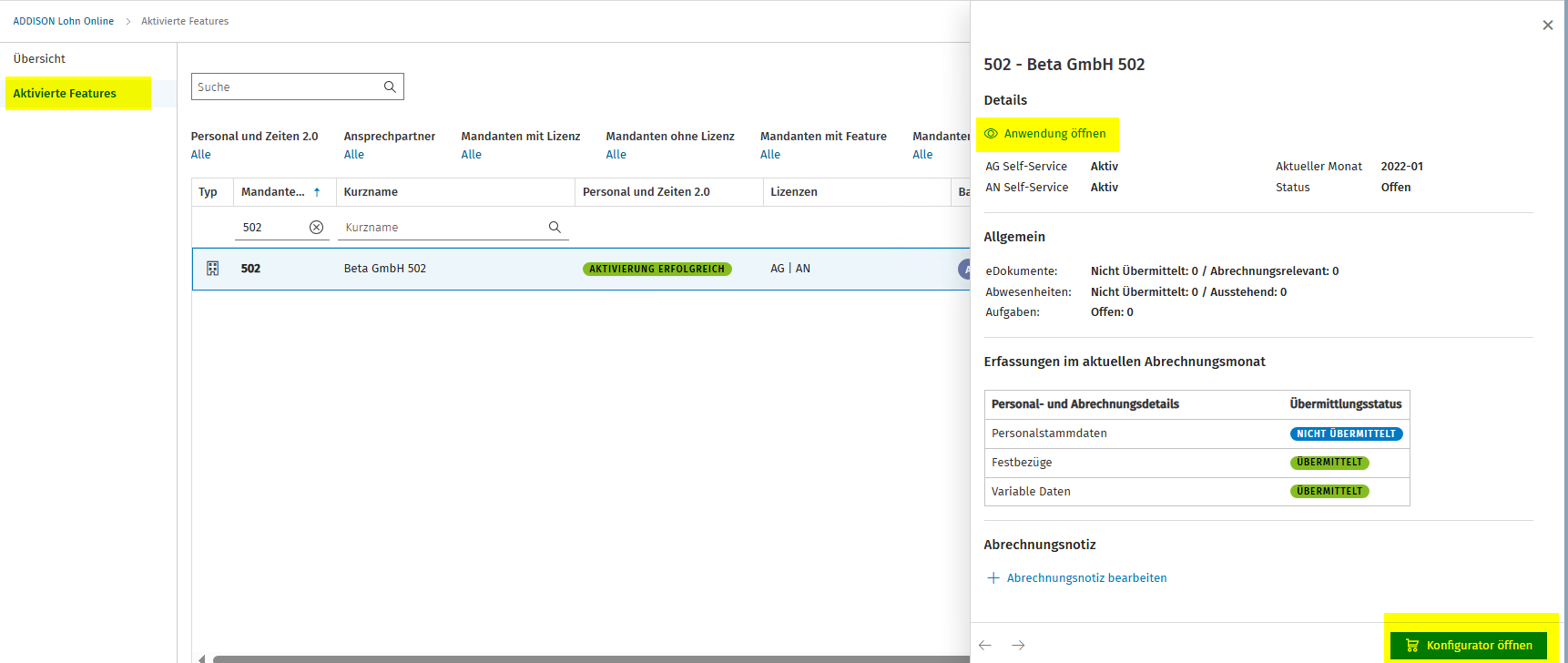Click Anwendung öffnen link
The width and height of the screenshot is (1568, 663).
tap(1054, 134)
